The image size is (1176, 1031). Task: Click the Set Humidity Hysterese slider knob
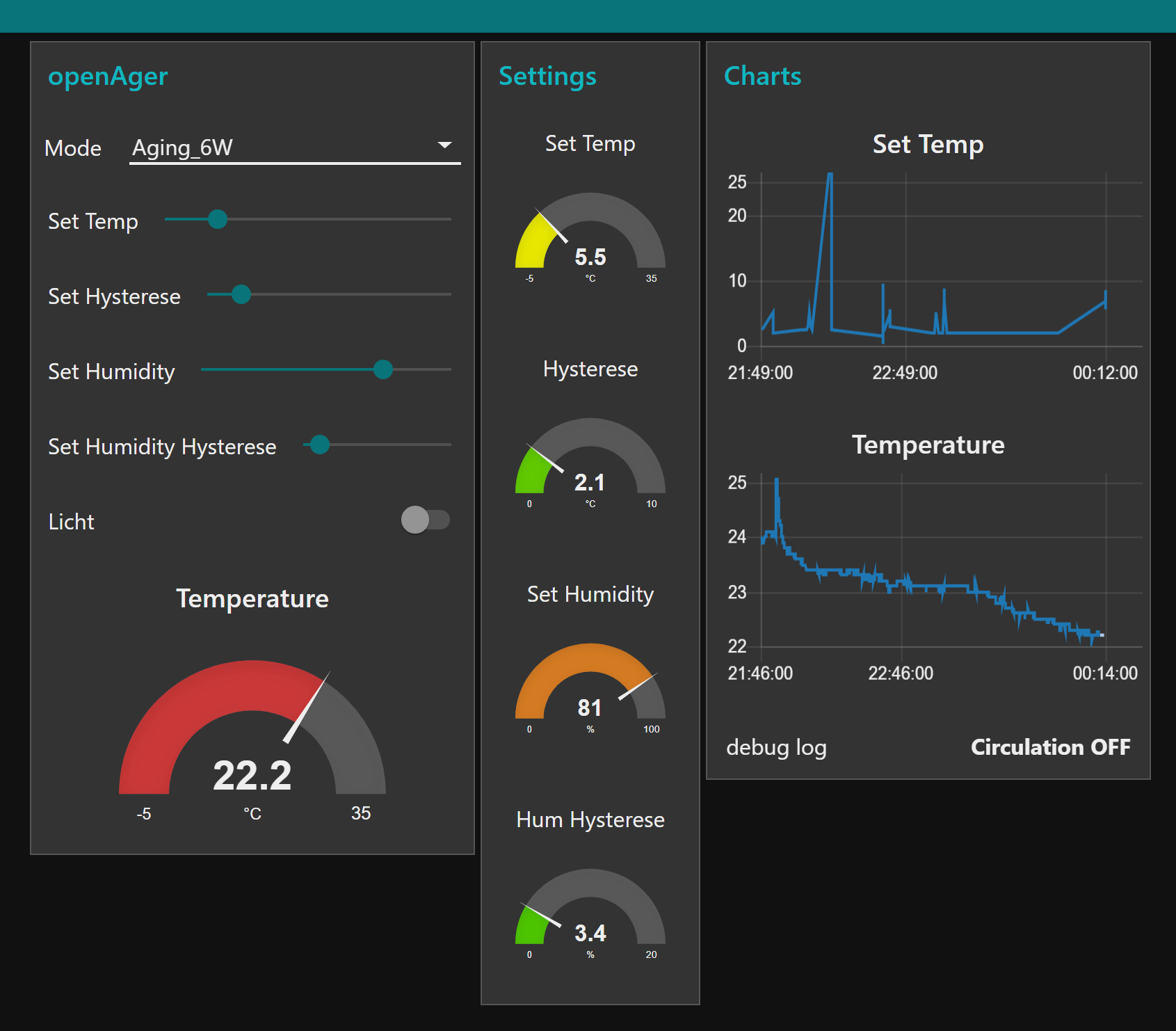[320, 445]
